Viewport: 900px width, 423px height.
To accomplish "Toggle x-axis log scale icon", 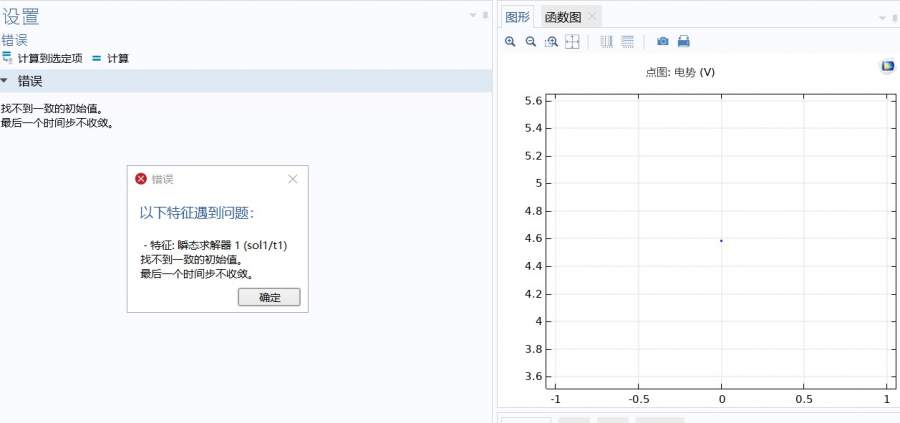I will pyautogui.click(x=607, y=41).
